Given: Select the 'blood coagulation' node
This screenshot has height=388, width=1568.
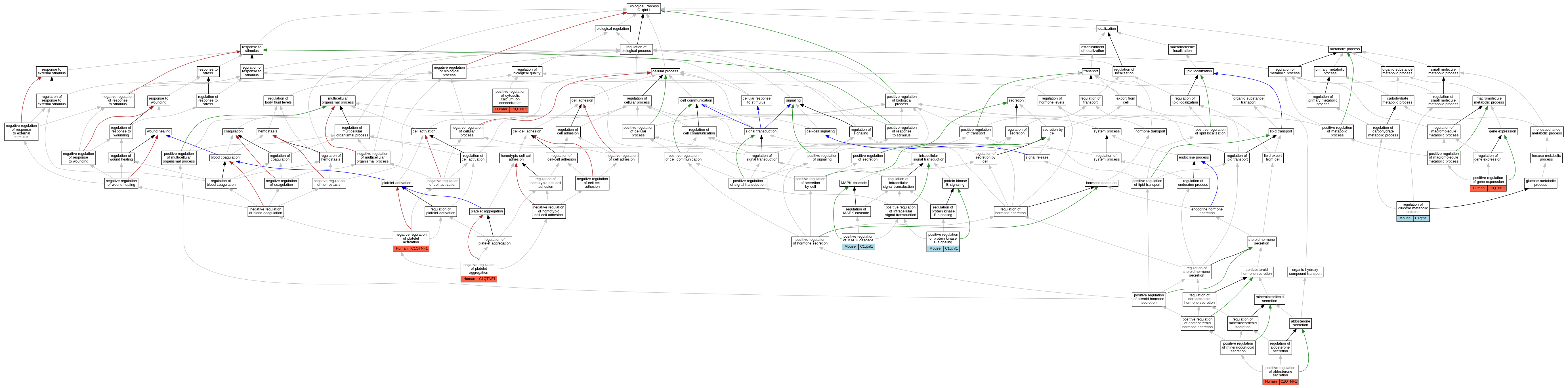Looking at the screenshot, I should [x=225, y=157].
